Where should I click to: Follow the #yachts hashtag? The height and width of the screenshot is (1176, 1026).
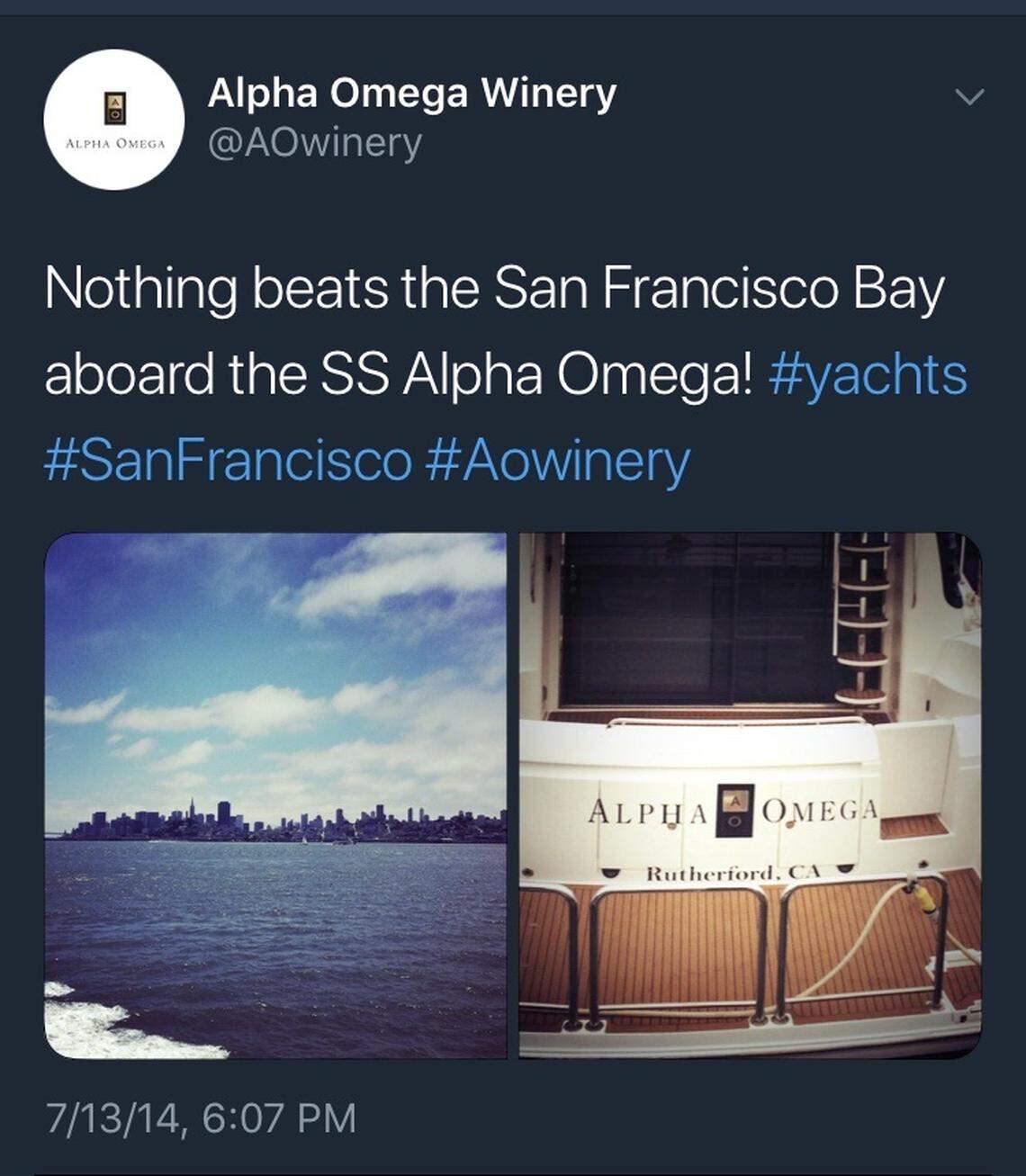tap(868, 374)
